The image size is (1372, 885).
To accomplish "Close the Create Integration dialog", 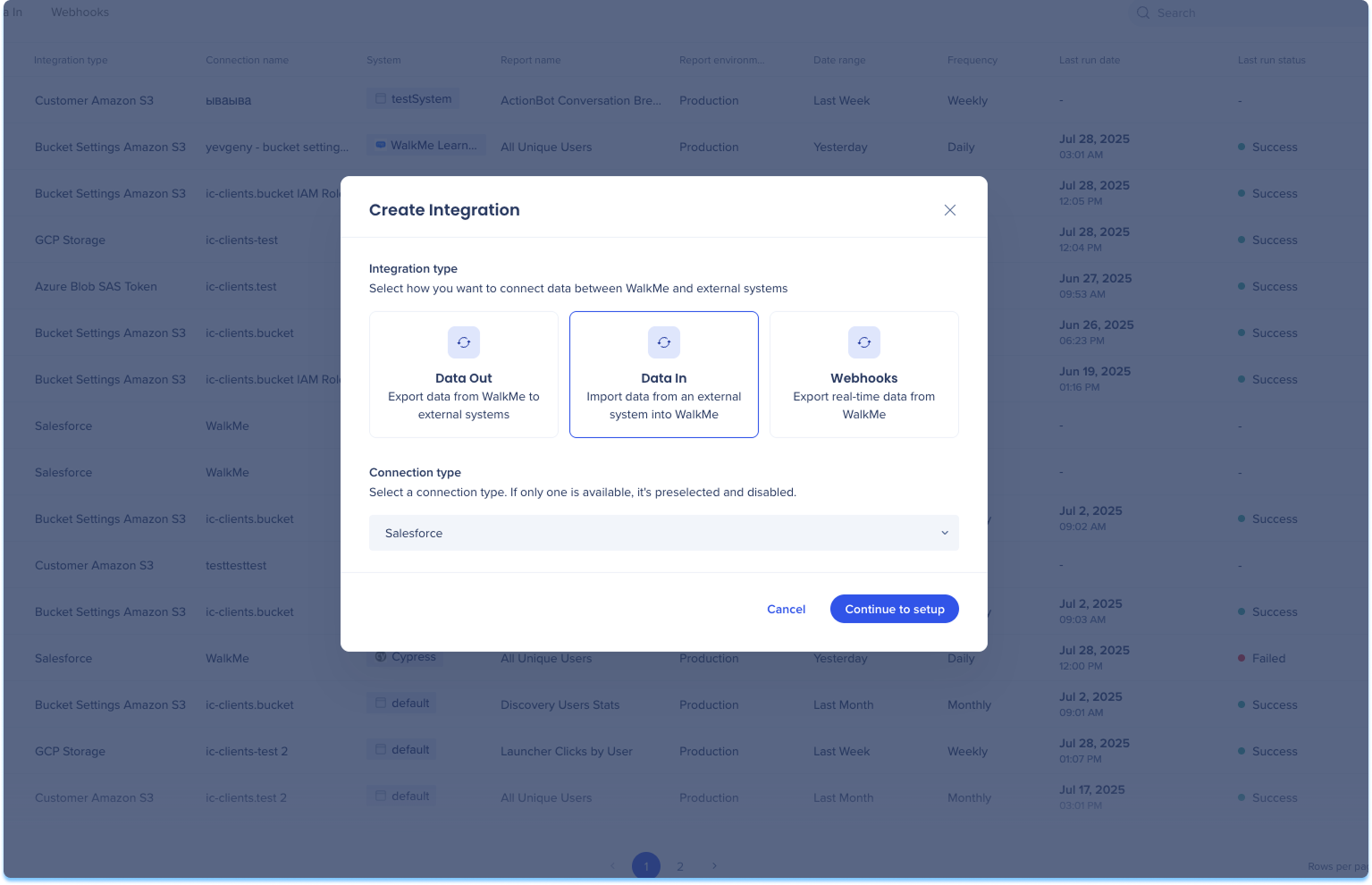I will [x=949, y=210].
